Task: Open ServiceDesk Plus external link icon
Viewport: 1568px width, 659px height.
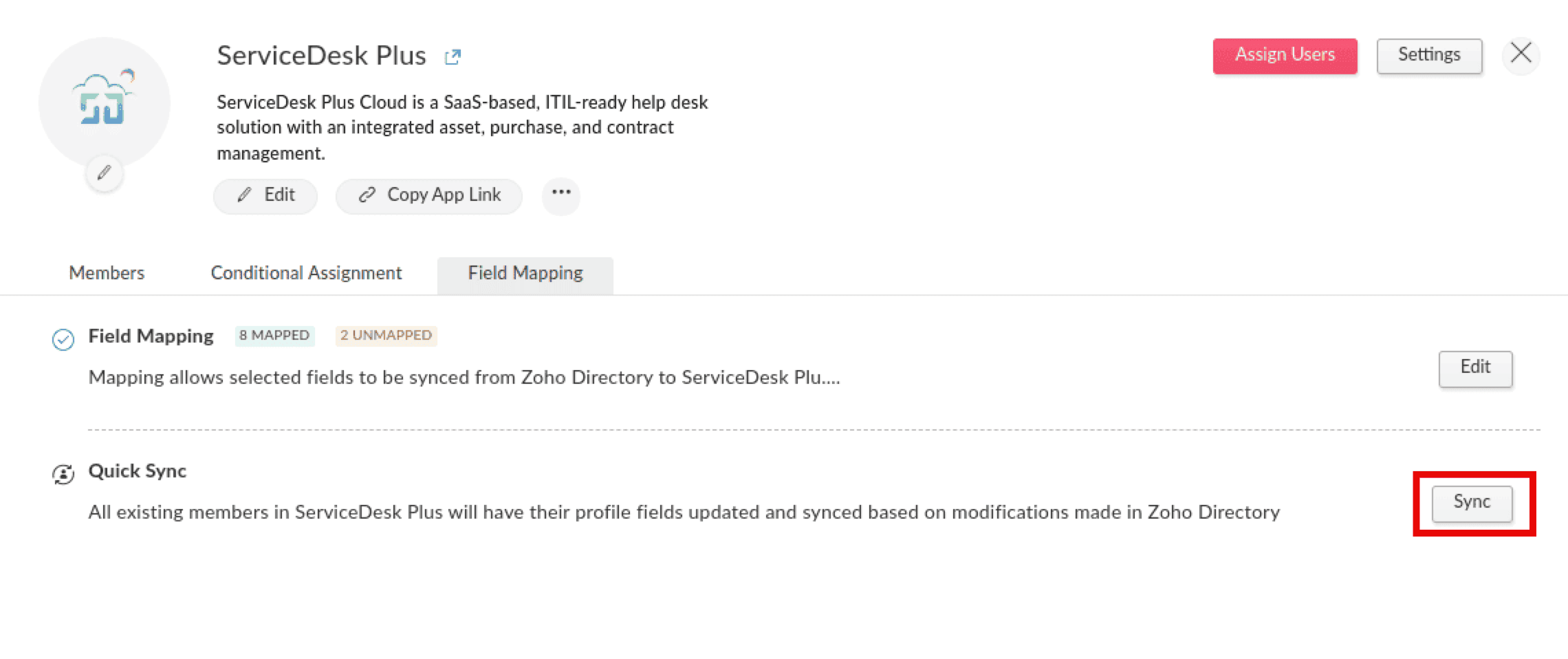Action: 452,57
